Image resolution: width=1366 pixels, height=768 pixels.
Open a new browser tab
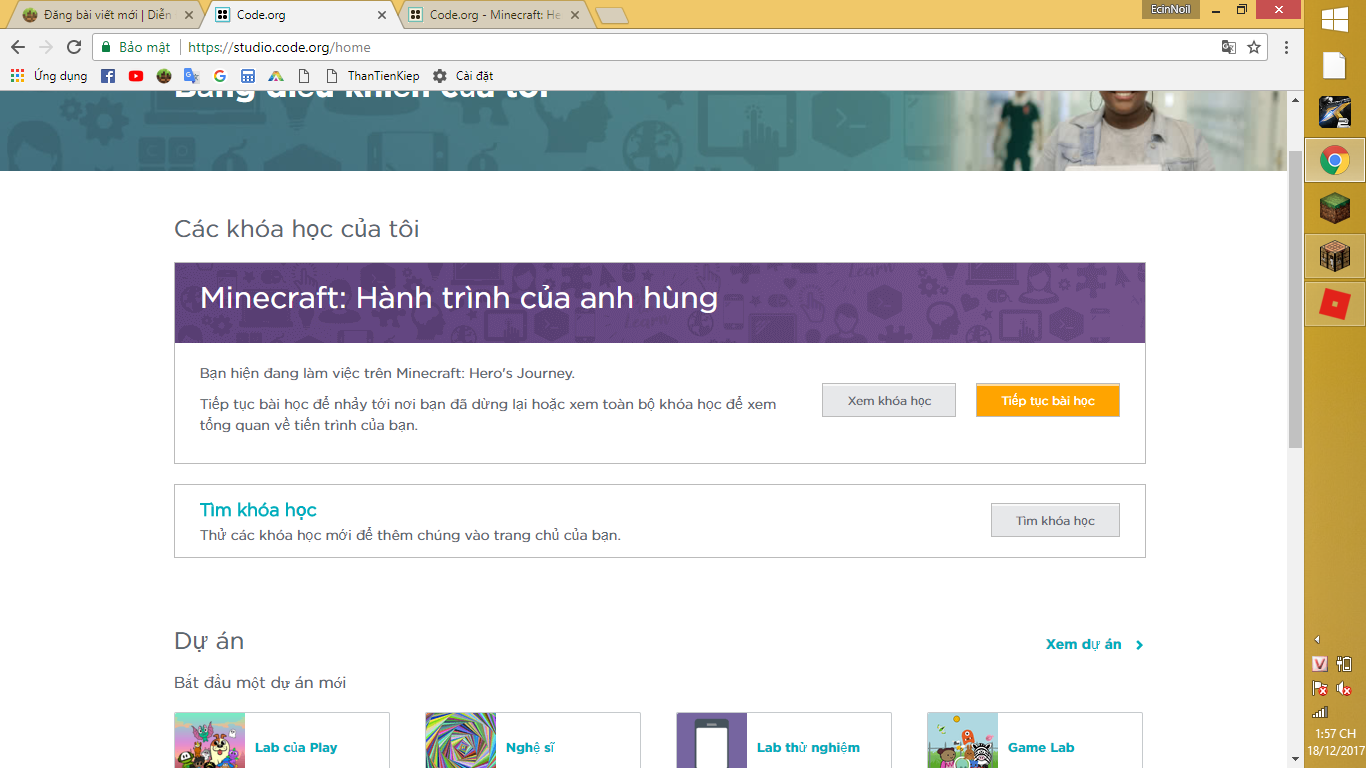[x=611, y=15]
